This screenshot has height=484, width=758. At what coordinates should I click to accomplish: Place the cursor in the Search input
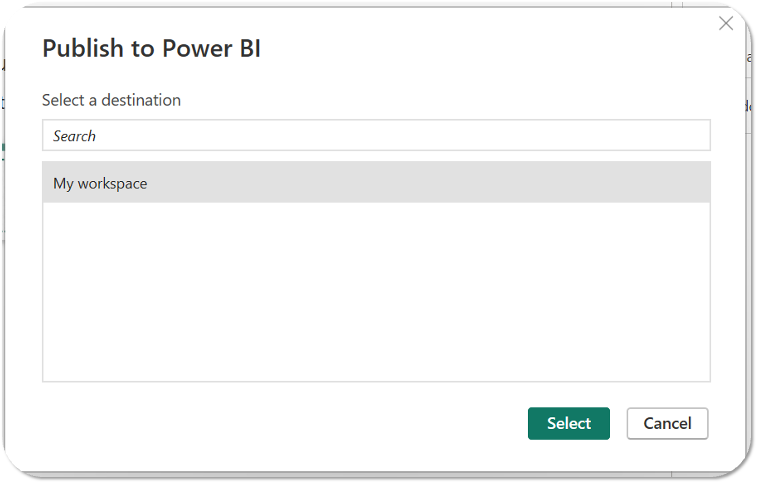[x=376, y=135]
